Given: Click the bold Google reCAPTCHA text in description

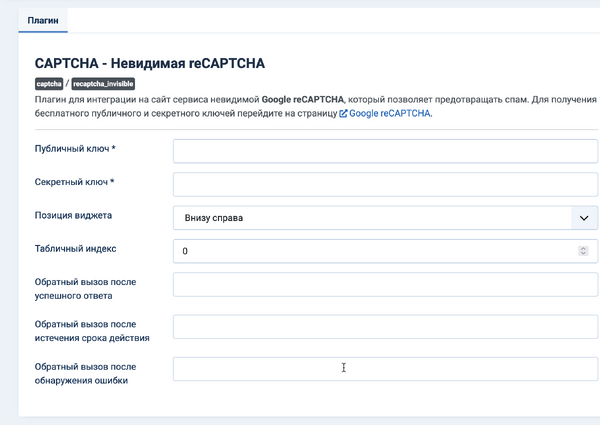Looking at the screenshot, I should click(x=303, y=99).
